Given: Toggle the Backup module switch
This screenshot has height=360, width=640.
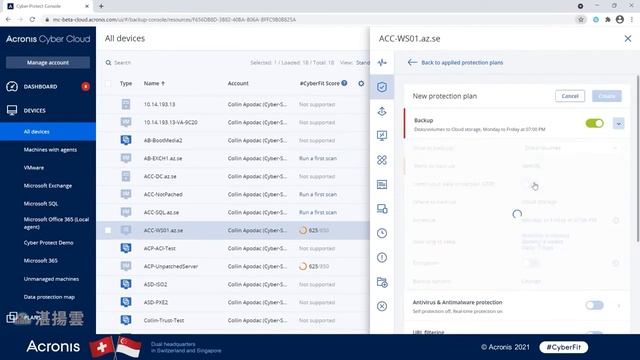Looking at the screenshot, I should [594, 123].
